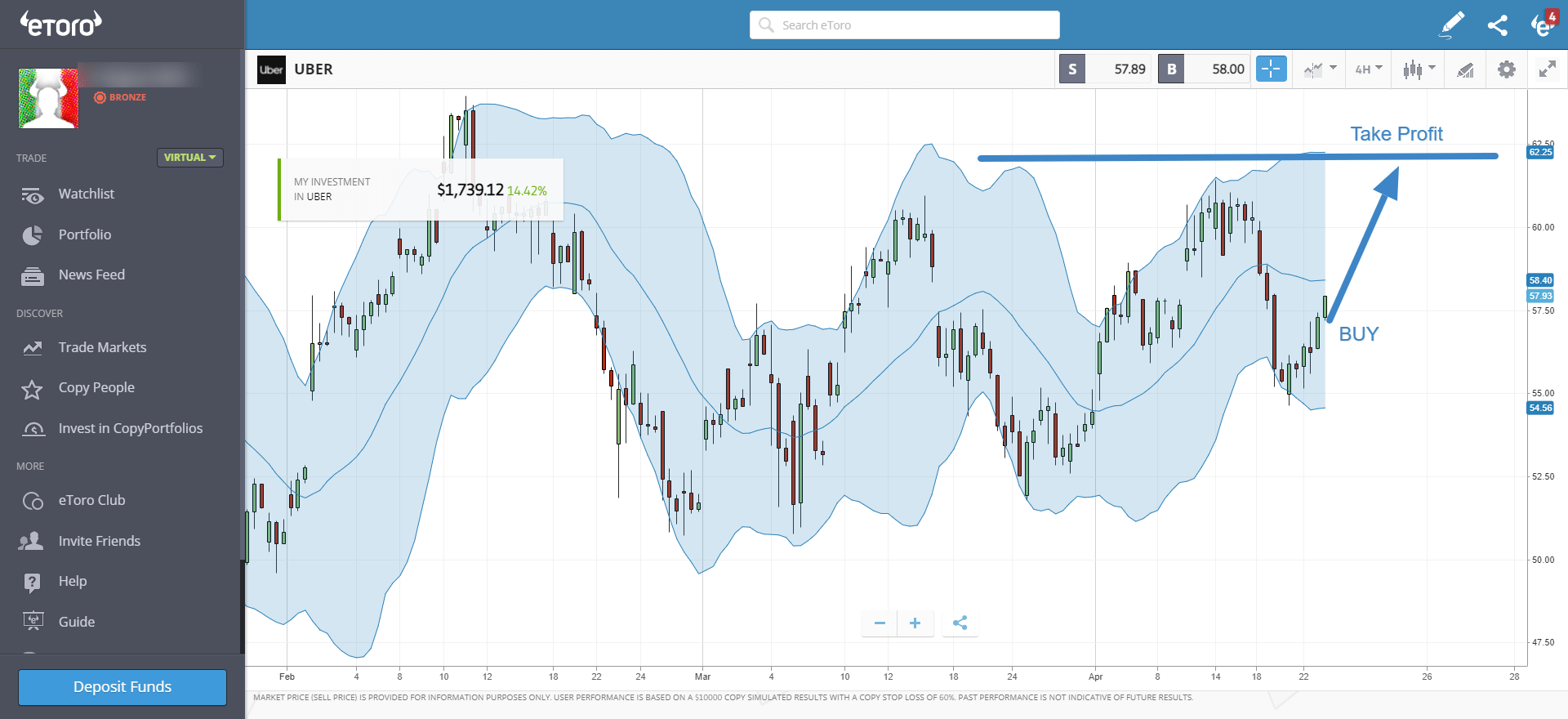Open the Portfolio page
This screenshot has height=719, width=1568.
(84, 234)
